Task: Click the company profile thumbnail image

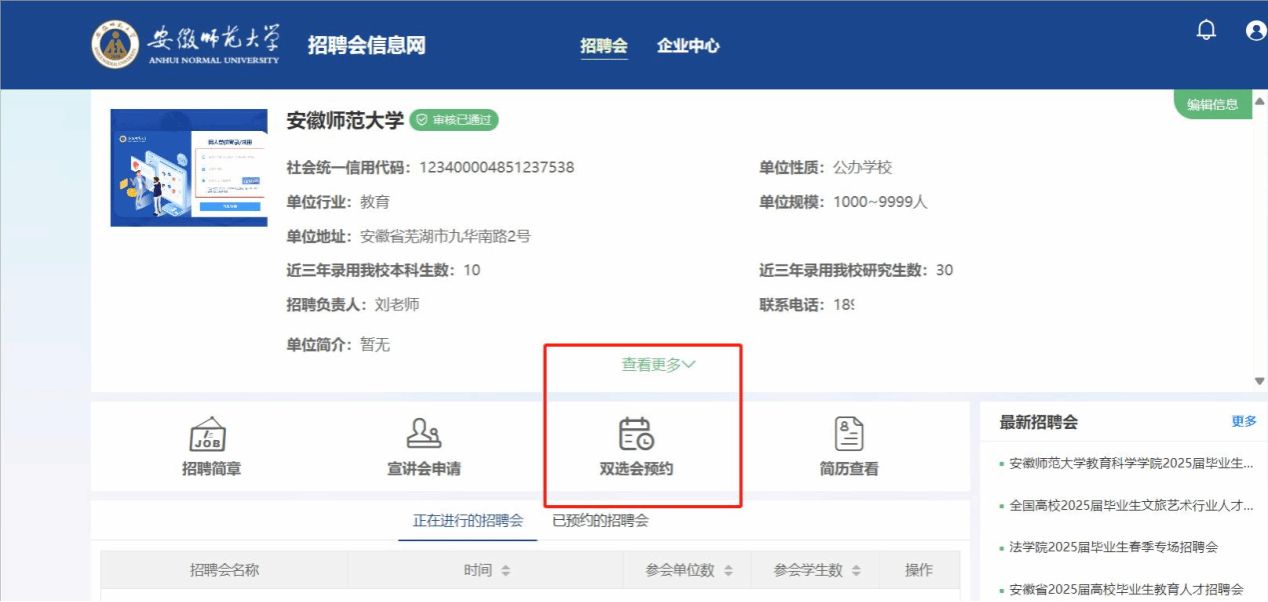Action: (x=189, y=168)
